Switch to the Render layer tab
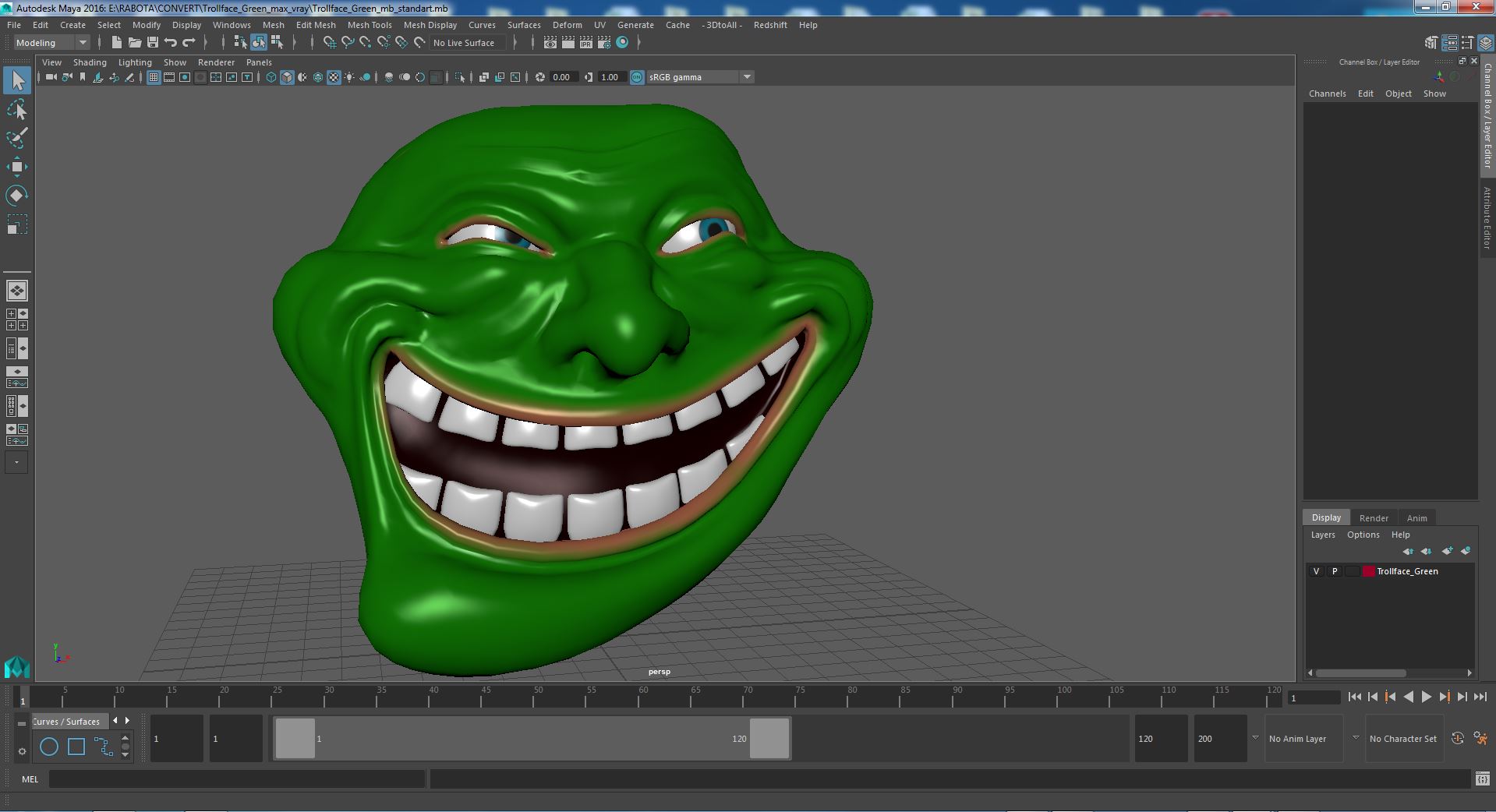 [1374, 518]
